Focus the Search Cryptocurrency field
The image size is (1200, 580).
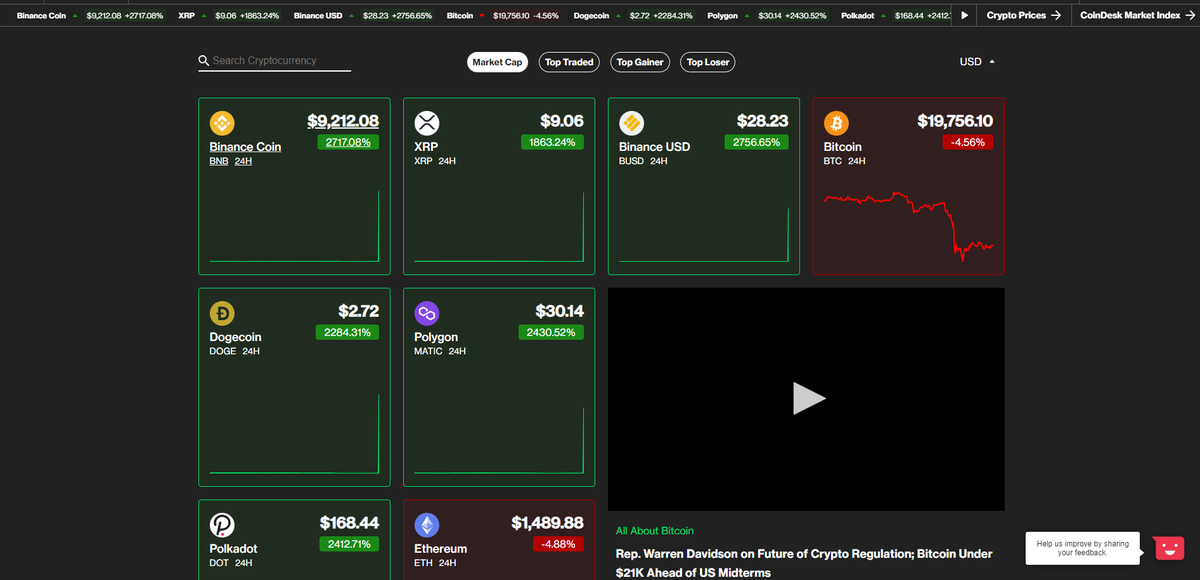click(275, 61)
